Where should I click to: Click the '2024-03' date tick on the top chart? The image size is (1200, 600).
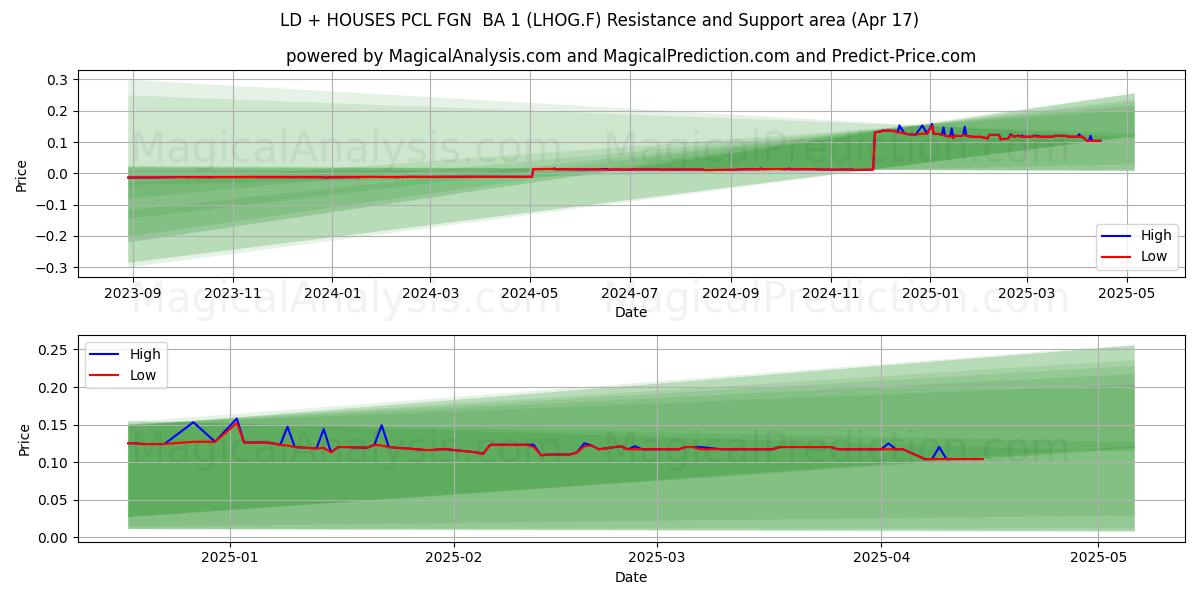tap(430, 292)
